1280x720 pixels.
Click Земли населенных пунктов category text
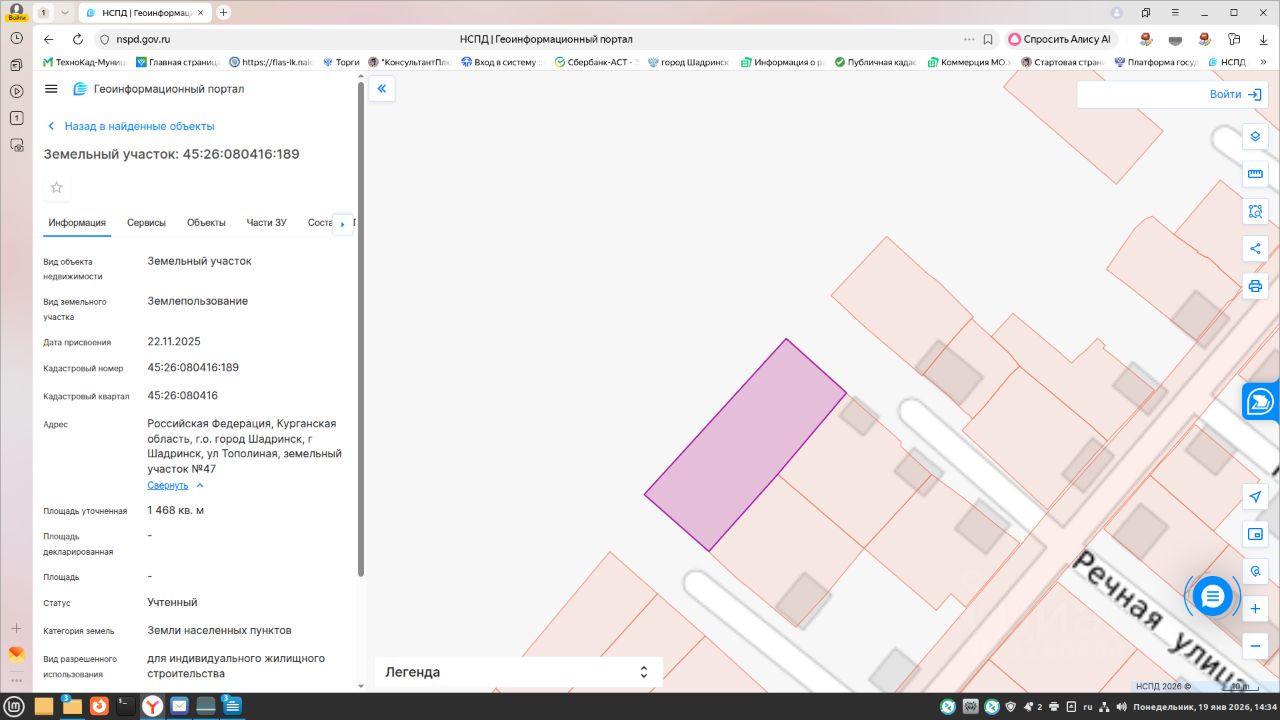pos(220,630)
